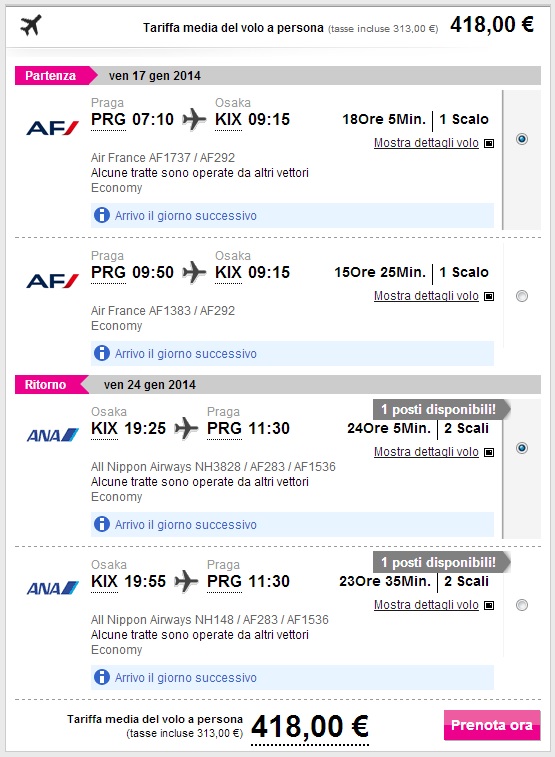Image resolution: width=555 pixels, height=757 pixels.
Task: Click the Ritorno tab label
Action: pos(46,384)
